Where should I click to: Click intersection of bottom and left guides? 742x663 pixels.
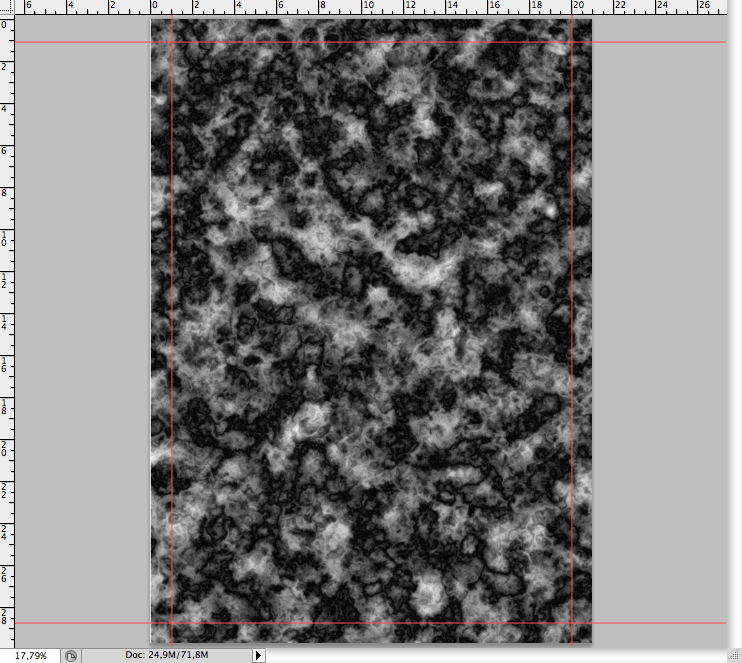173,623
